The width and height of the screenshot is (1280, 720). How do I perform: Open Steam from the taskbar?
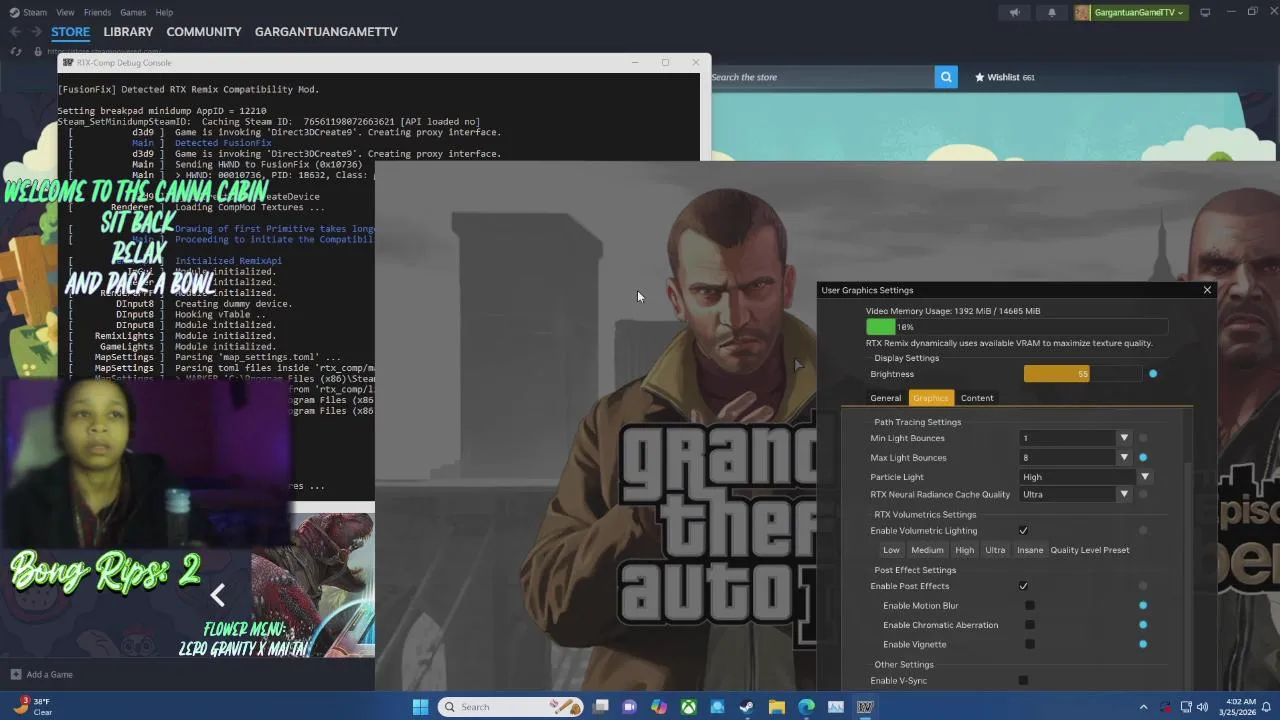[x=746, y=707]
